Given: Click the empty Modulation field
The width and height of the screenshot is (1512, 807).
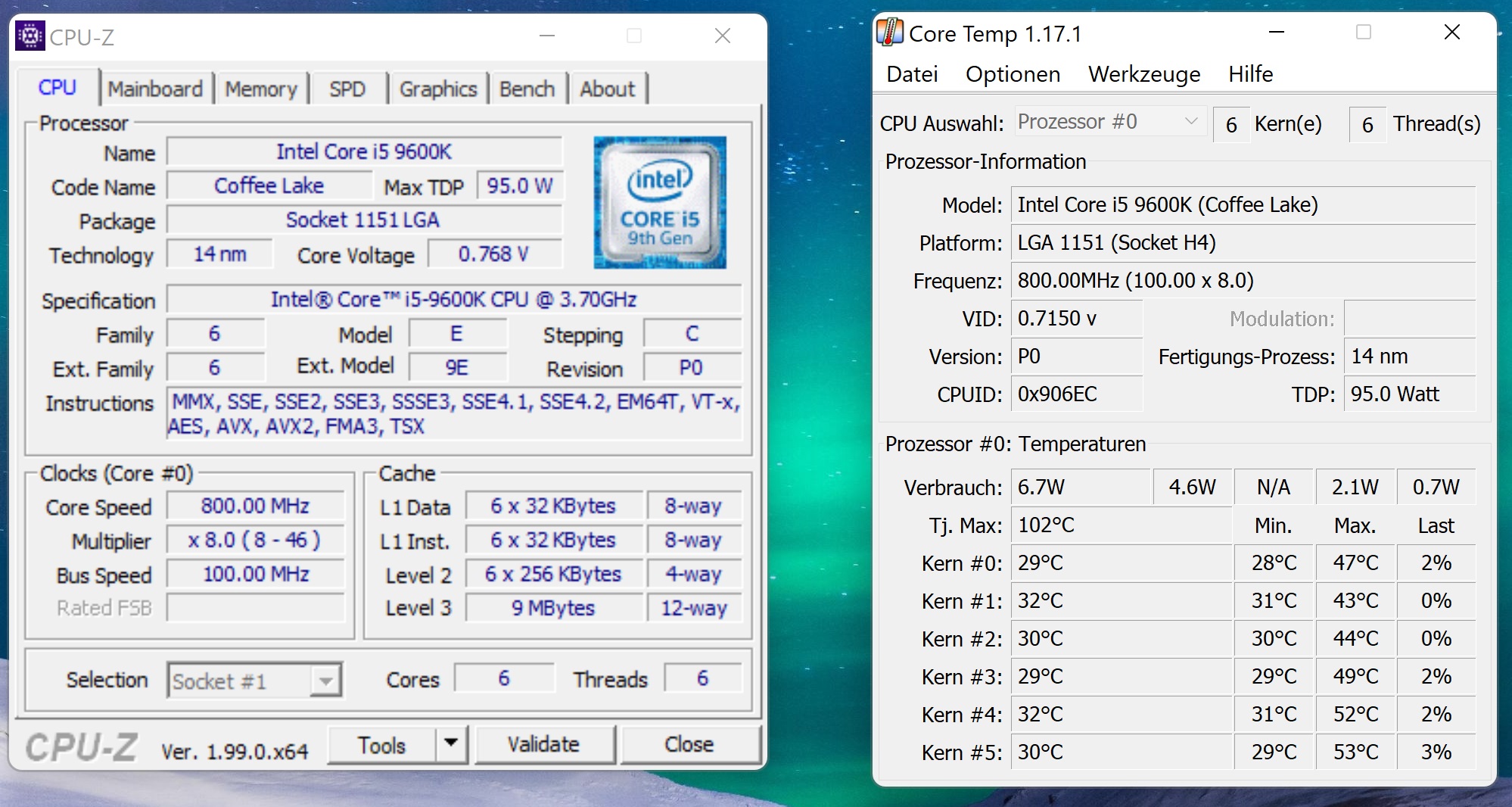Looking at the screenshot, I should (x=1410, y=318).
